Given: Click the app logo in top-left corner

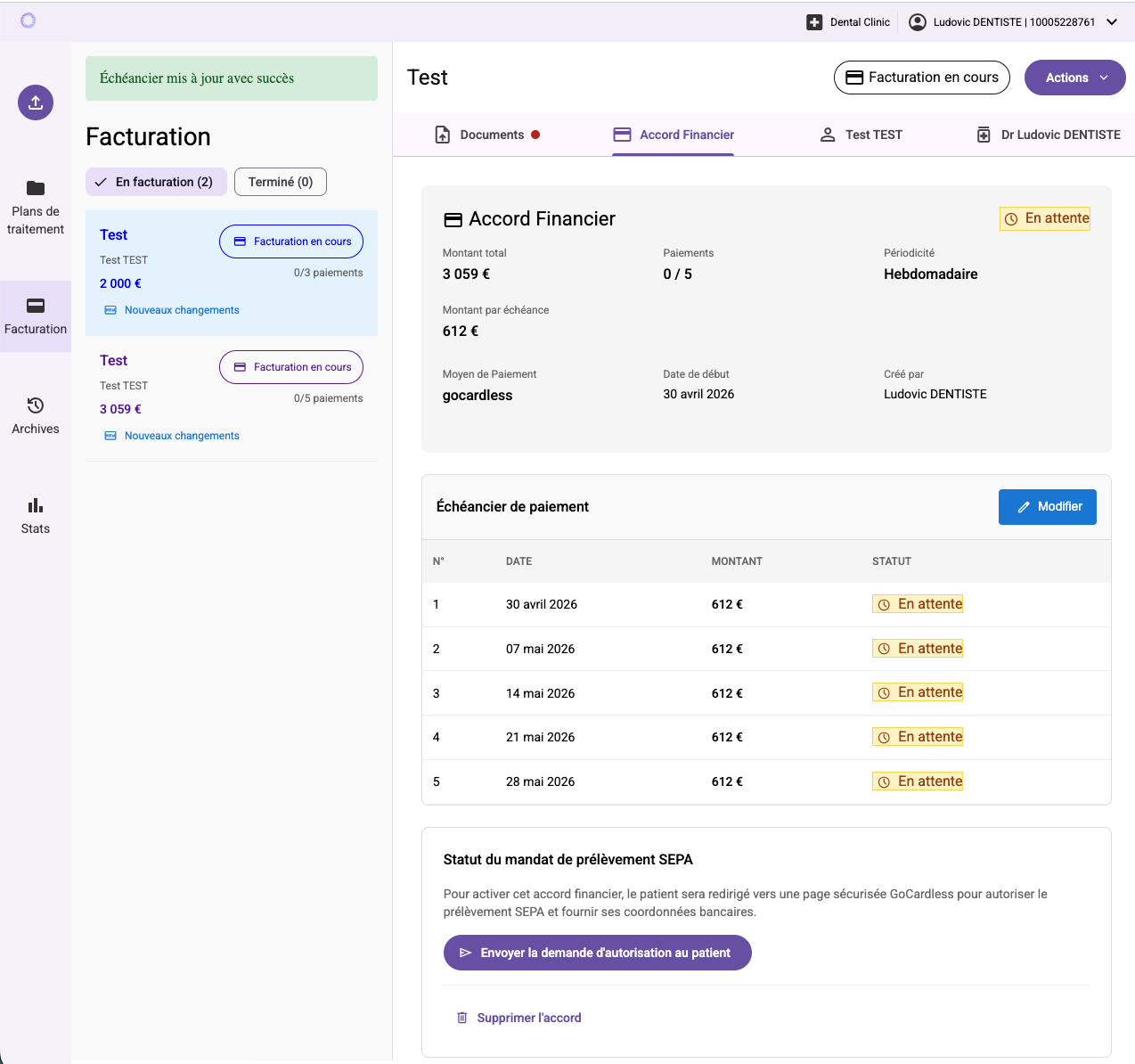Looking at the screenshot, I should [x=28, y=20].
